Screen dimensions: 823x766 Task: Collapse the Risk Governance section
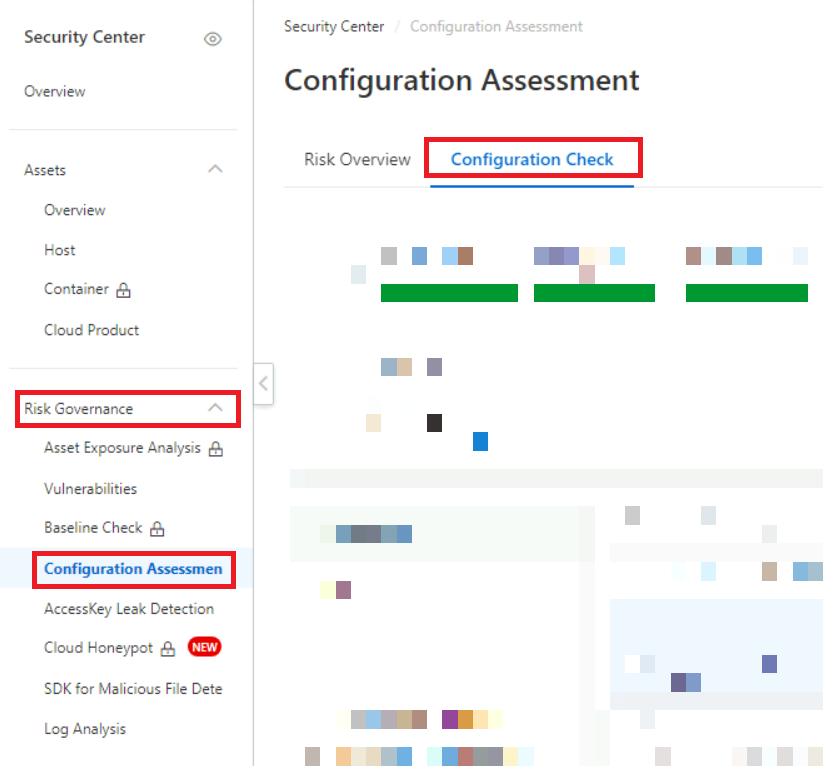215,408
